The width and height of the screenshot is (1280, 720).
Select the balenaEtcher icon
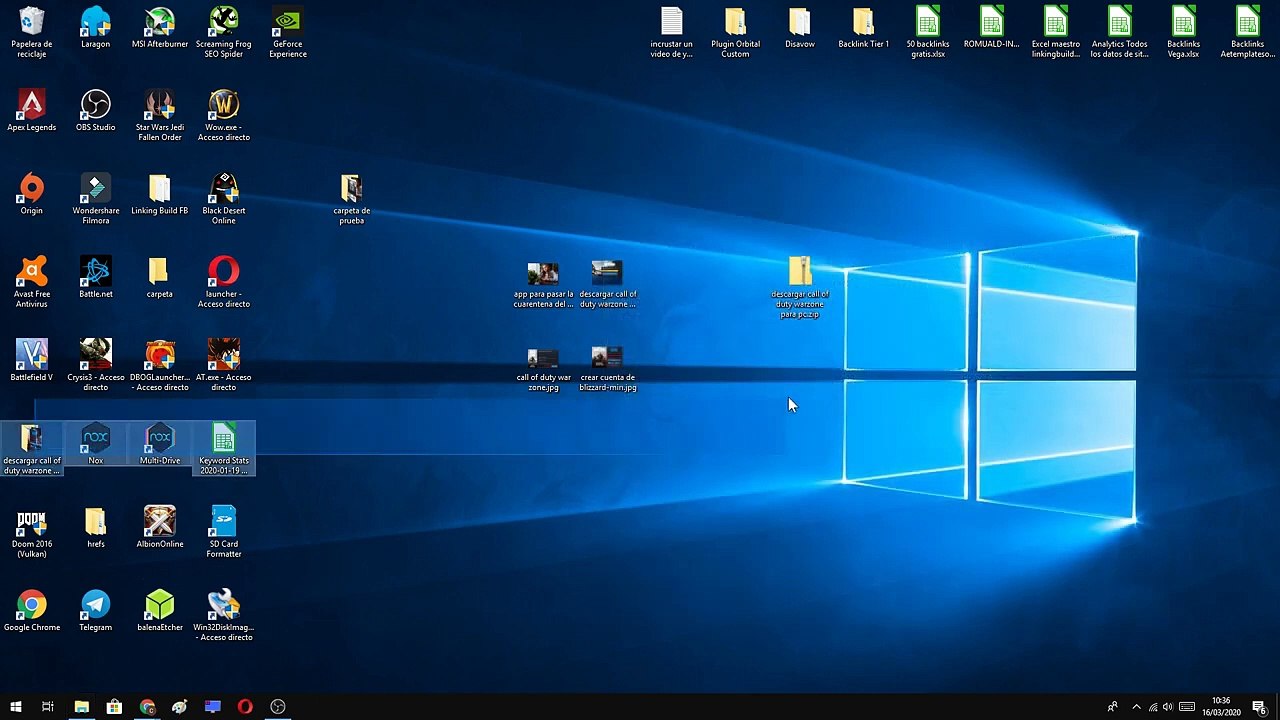pyautogui.click(x=160, y=610)
